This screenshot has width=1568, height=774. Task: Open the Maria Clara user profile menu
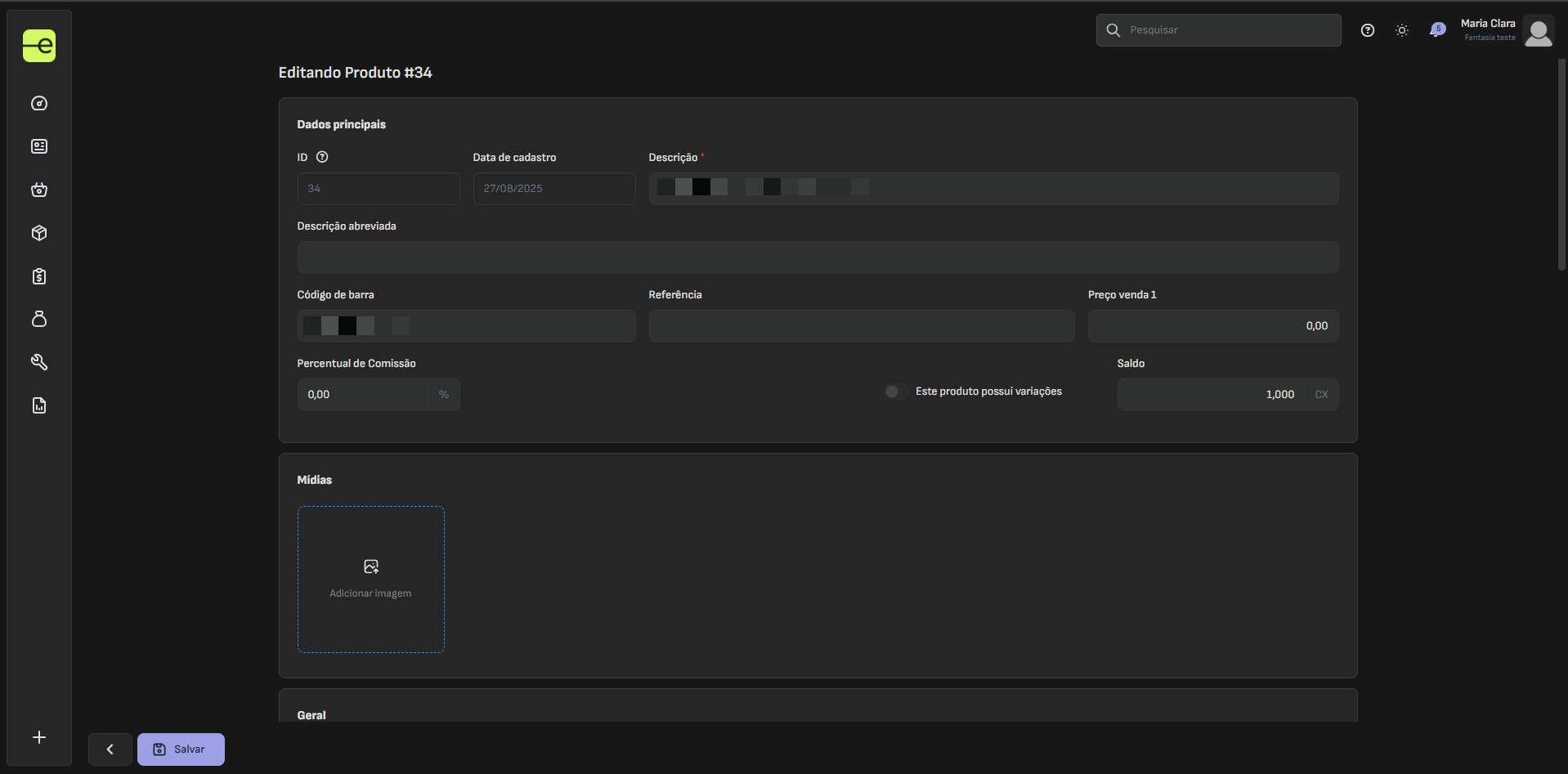point(1507,31)
